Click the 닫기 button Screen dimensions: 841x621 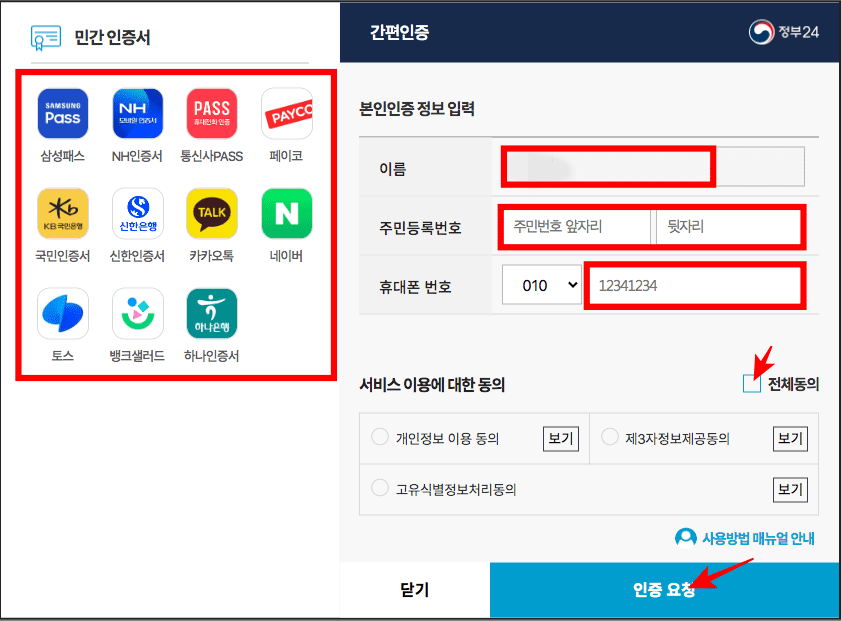(x=415, y=590)
